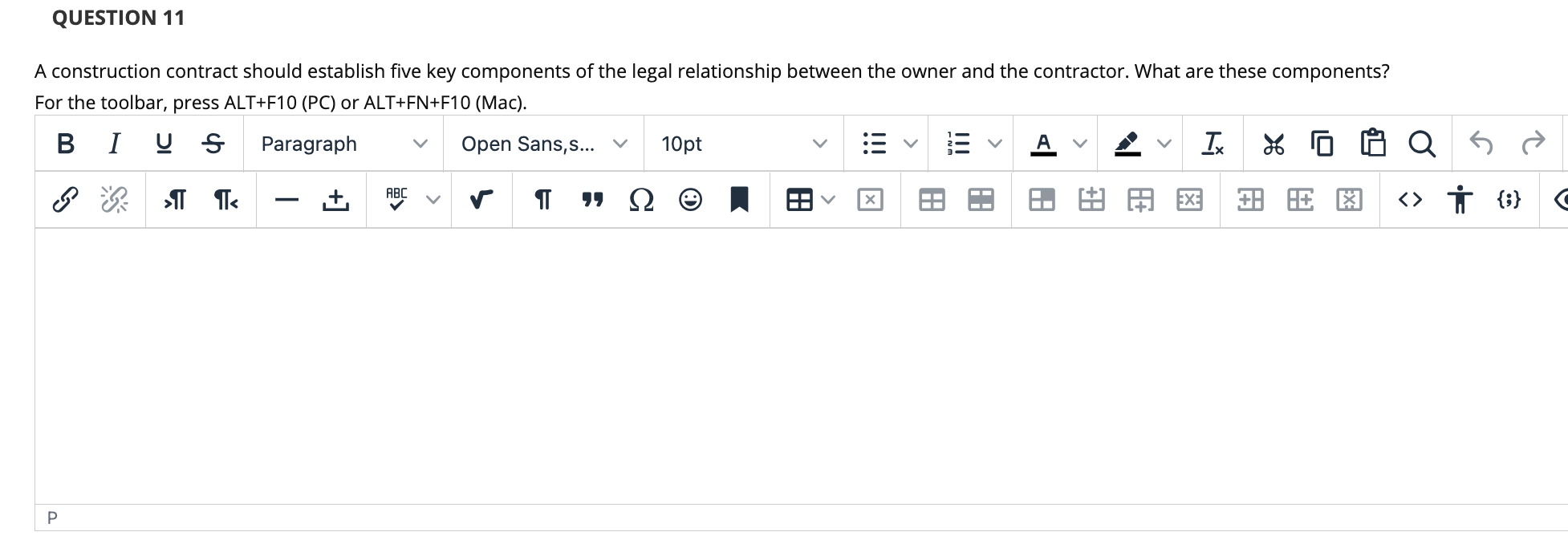Toggle bold formatting

(66, 144)
